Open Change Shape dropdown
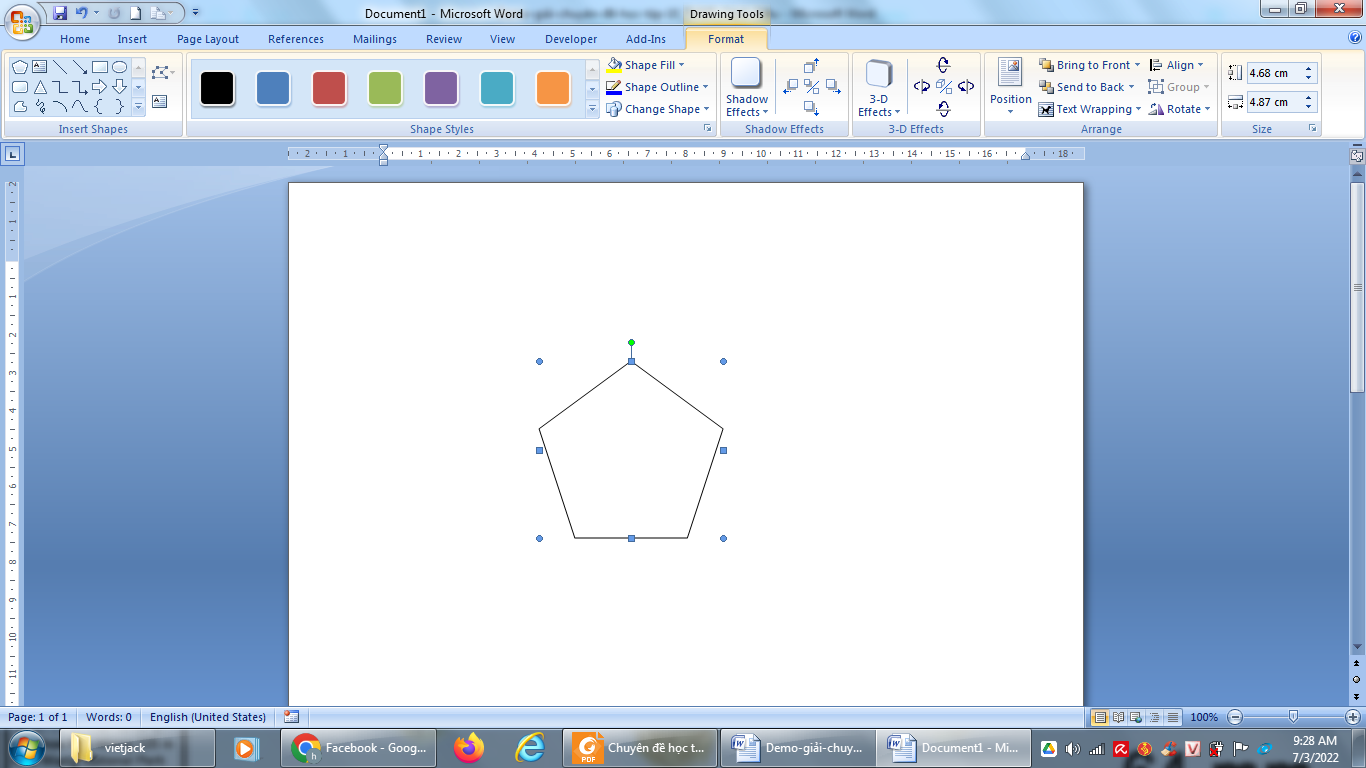1366x768 pixels. 657,109
